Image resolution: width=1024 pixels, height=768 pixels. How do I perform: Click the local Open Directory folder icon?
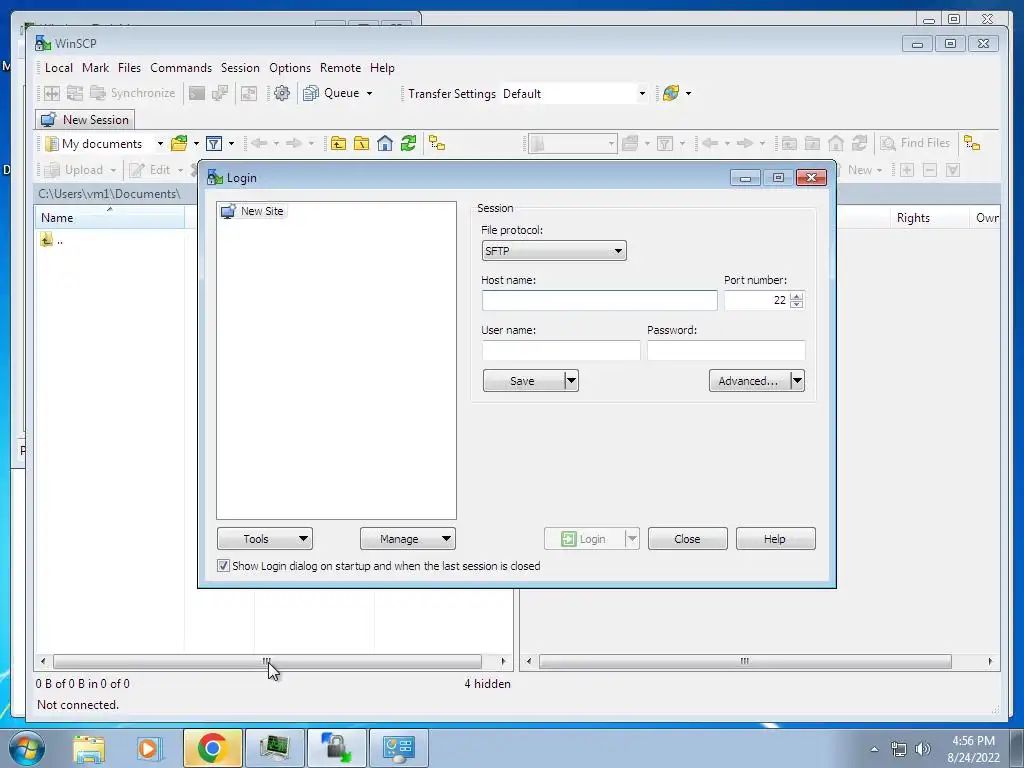(179, 144)
